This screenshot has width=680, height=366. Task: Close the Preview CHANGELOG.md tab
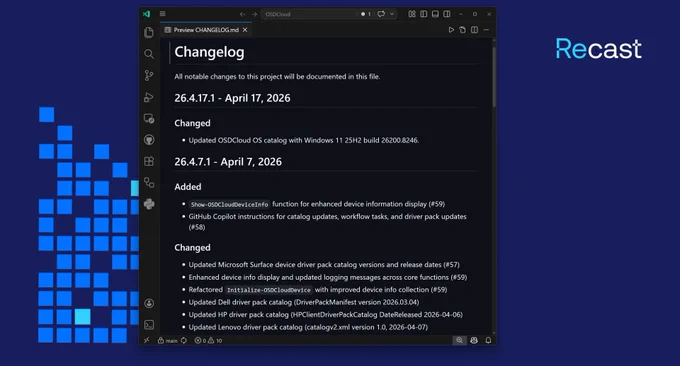click(x=245, y=30)
